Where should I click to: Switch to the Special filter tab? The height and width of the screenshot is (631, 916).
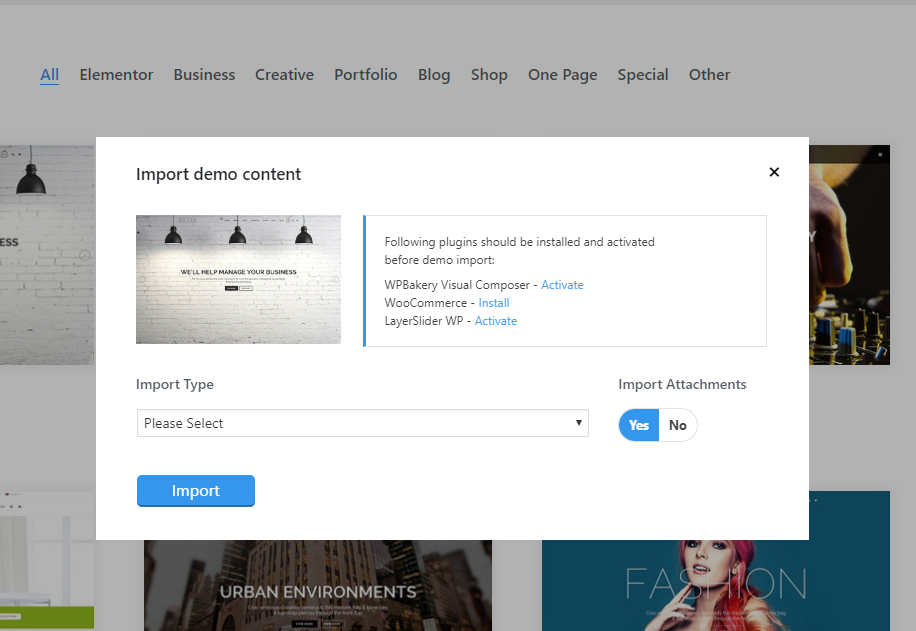642,75
